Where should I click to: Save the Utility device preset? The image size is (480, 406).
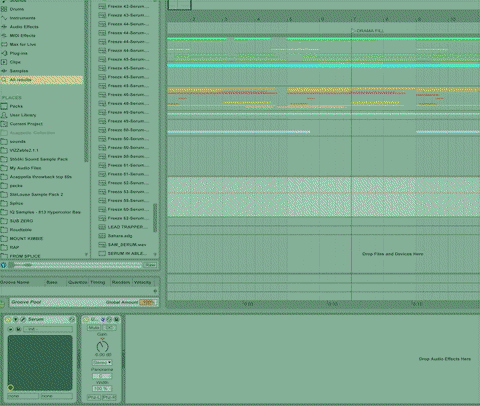[x=116, y=319]
